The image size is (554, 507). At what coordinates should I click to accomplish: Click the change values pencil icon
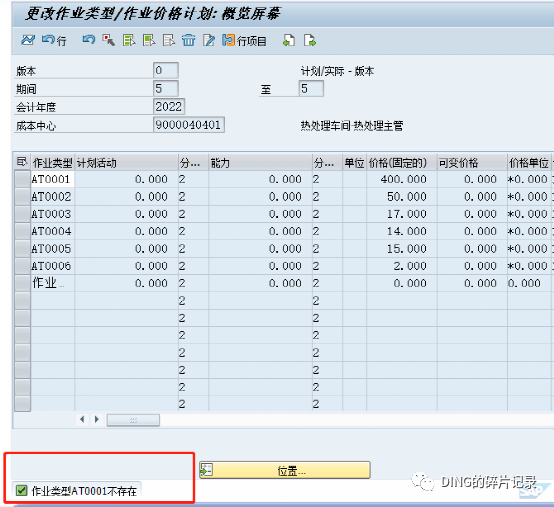click(209, 40)
